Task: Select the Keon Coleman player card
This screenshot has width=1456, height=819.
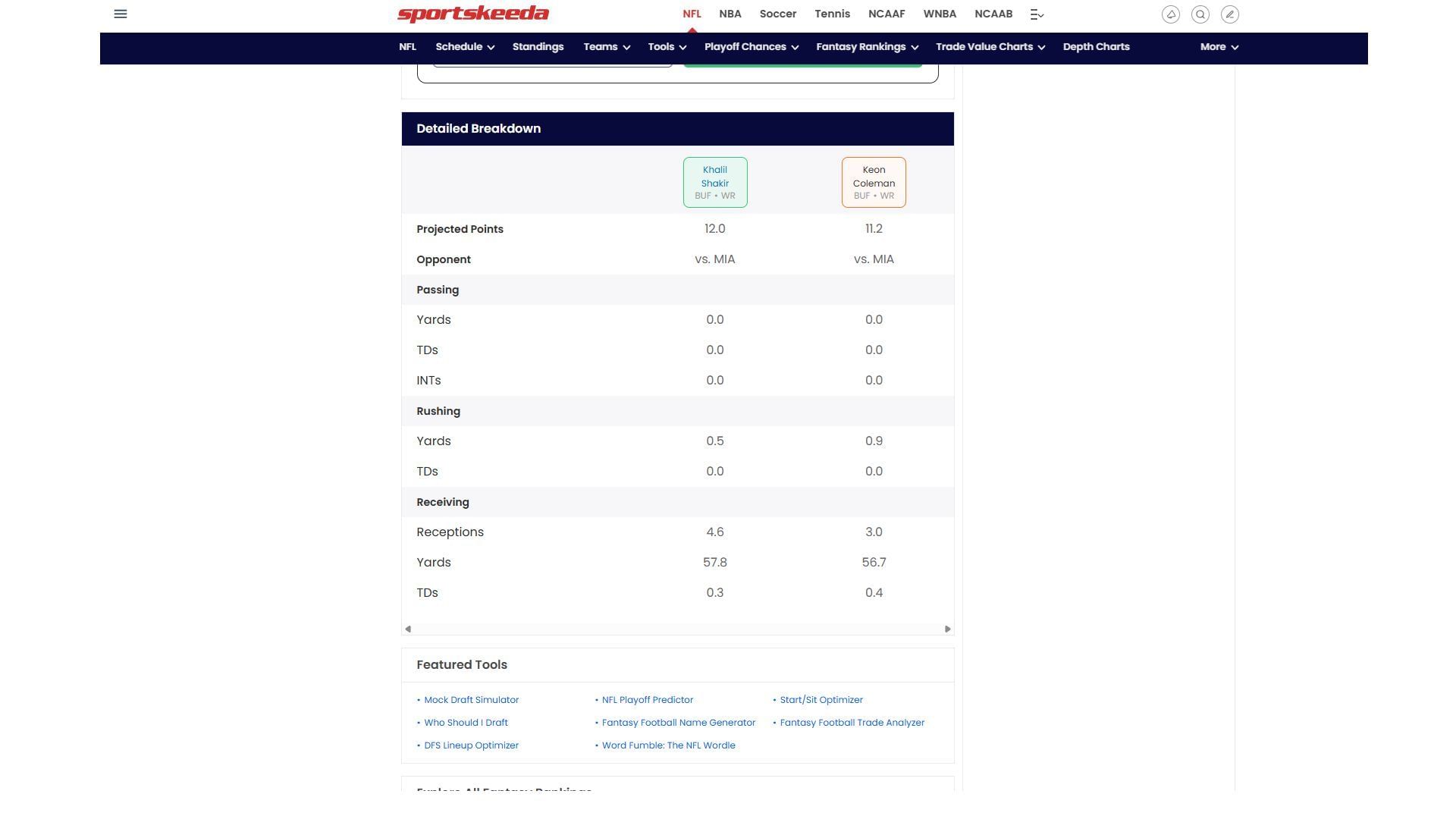Action: 874,182
